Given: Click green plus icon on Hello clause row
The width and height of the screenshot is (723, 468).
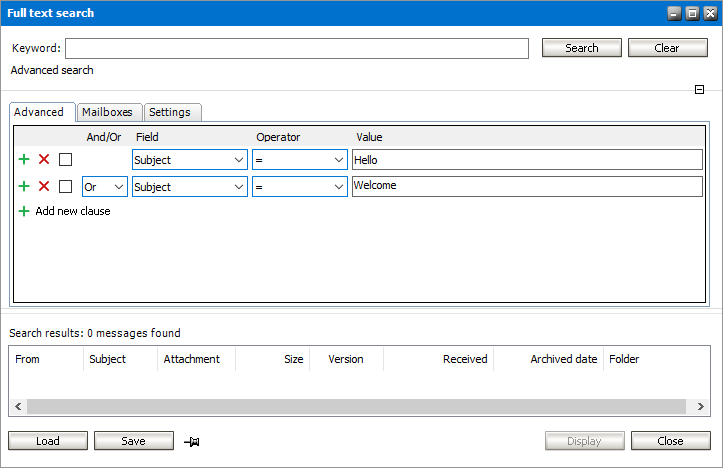Looking at the screenshot, I should (x=24, y=159).
